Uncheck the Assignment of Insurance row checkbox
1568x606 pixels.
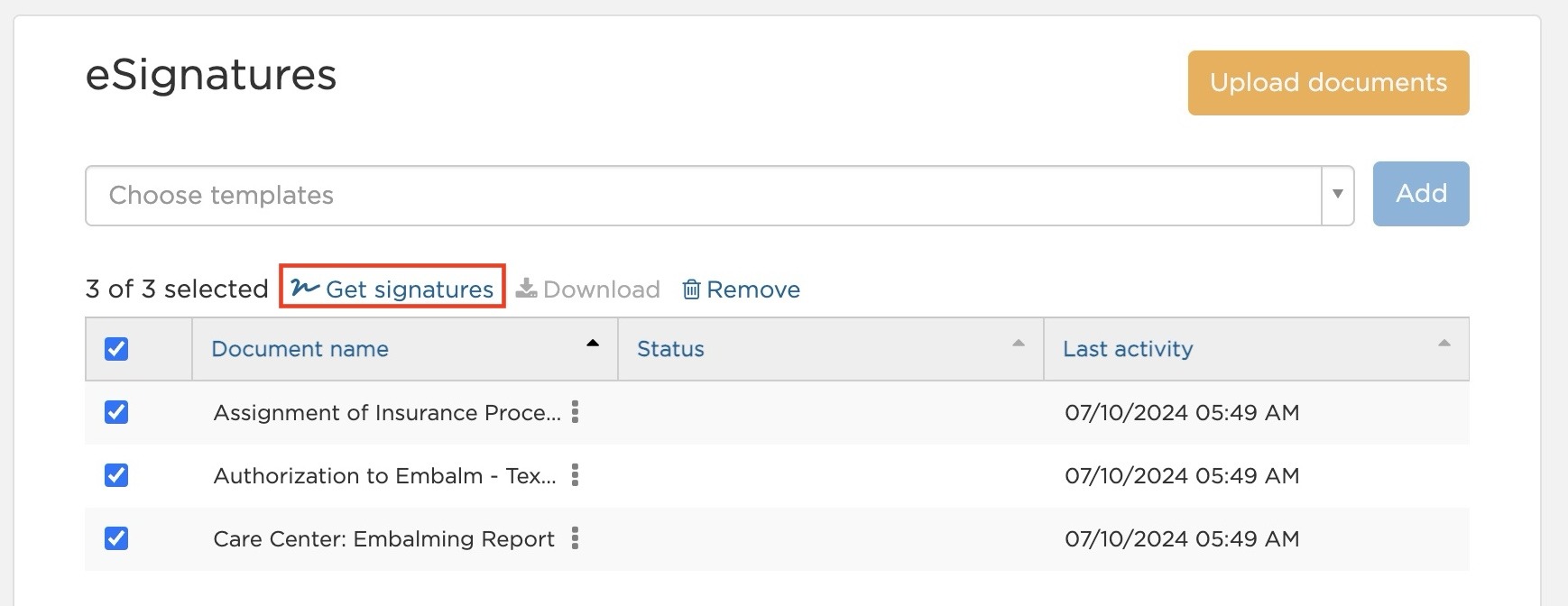[116, 412]
